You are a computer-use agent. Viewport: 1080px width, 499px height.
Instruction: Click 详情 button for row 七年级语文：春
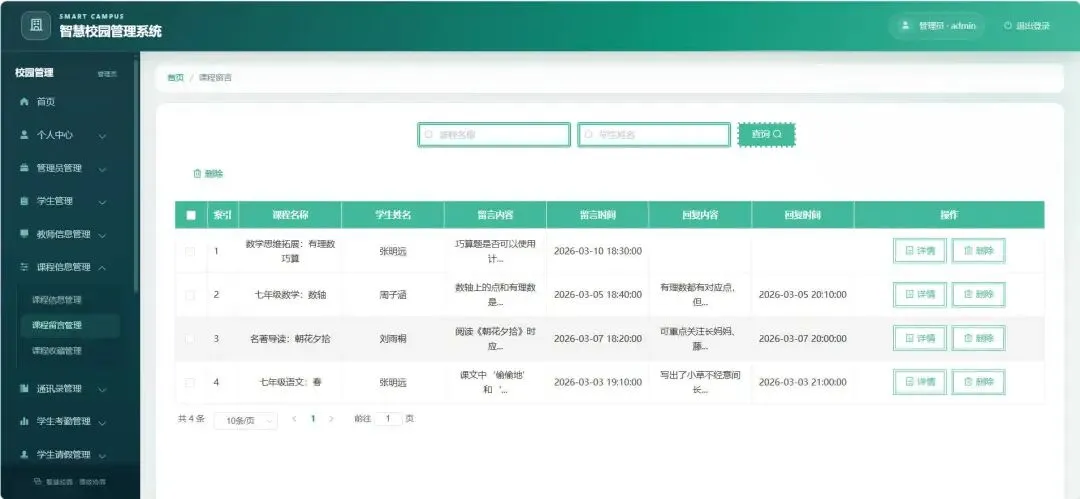(x=920, y=382)
